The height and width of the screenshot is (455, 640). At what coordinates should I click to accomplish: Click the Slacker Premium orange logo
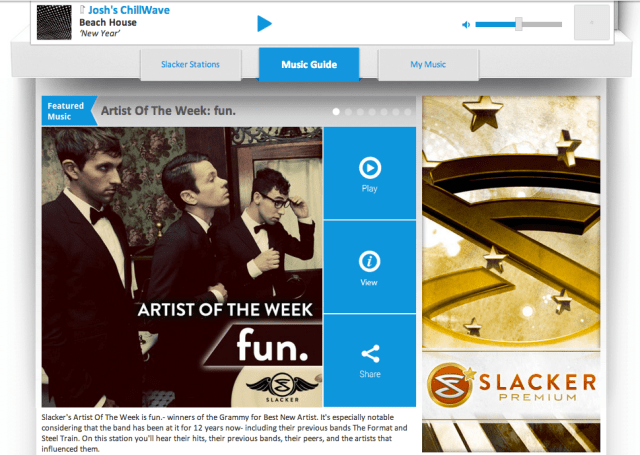(x=450, y=385)
